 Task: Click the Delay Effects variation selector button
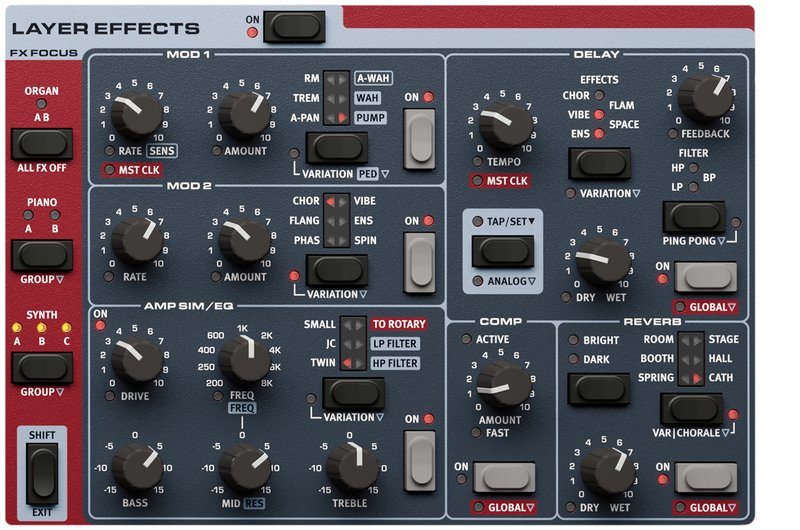(x=600, y=163)
